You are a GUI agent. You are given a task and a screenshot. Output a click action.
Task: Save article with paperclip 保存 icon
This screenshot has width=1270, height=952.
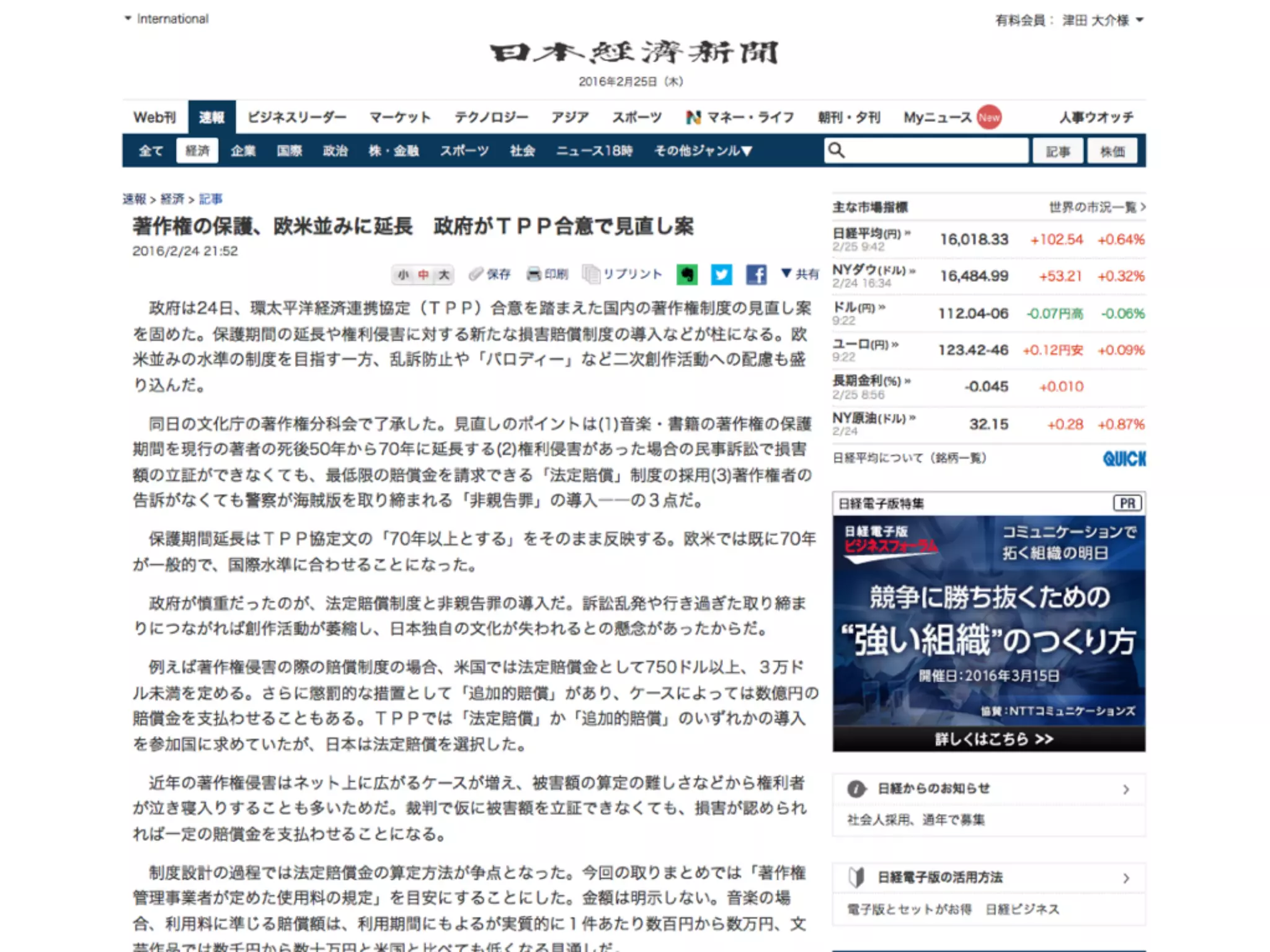pyautogui.click(x=476, y=274)
